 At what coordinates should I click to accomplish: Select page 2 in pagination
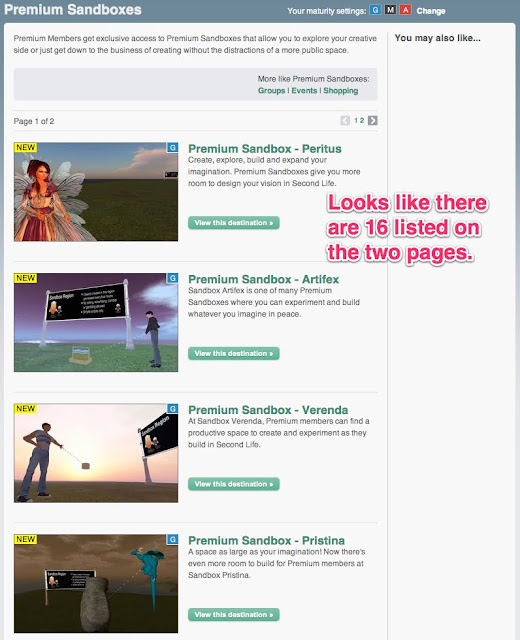click(362, 120)
